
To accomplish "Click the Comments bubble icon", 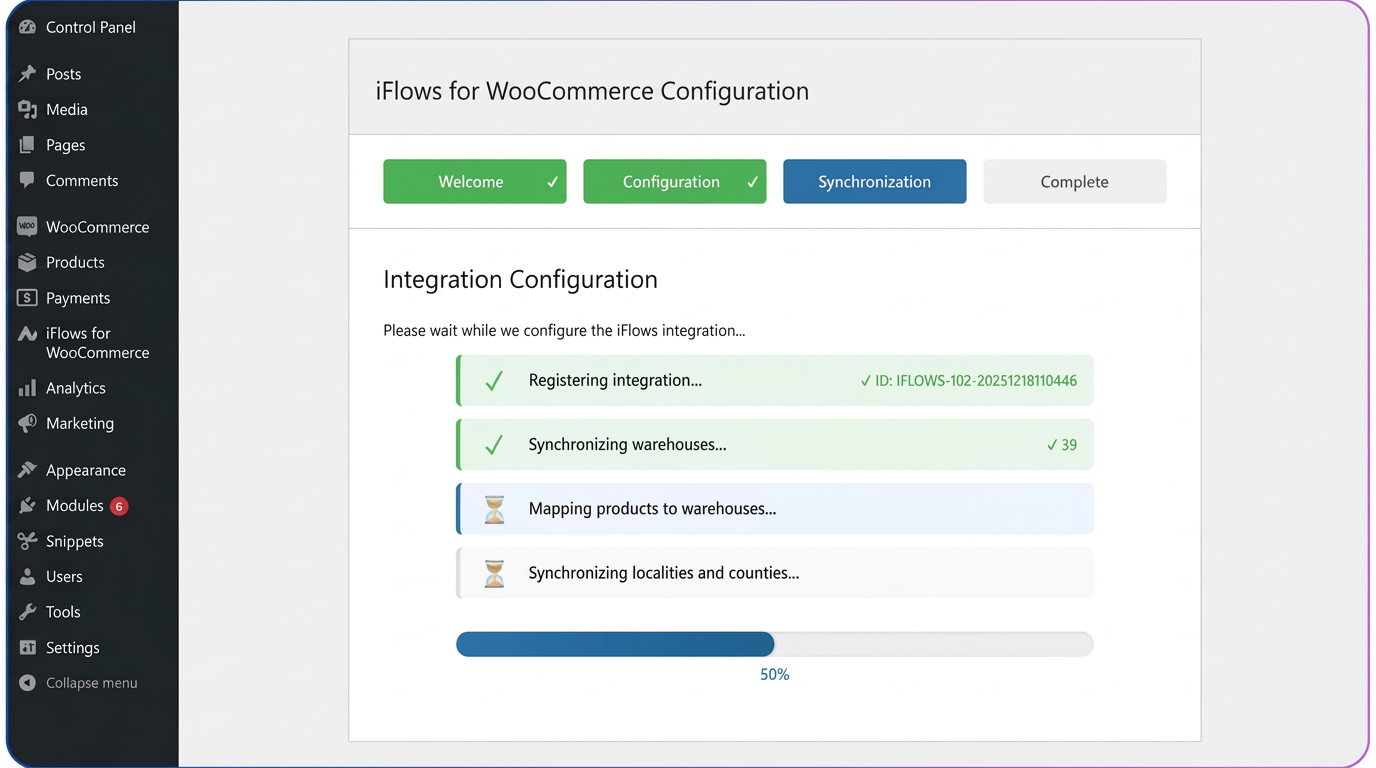I will coord(27,181).
